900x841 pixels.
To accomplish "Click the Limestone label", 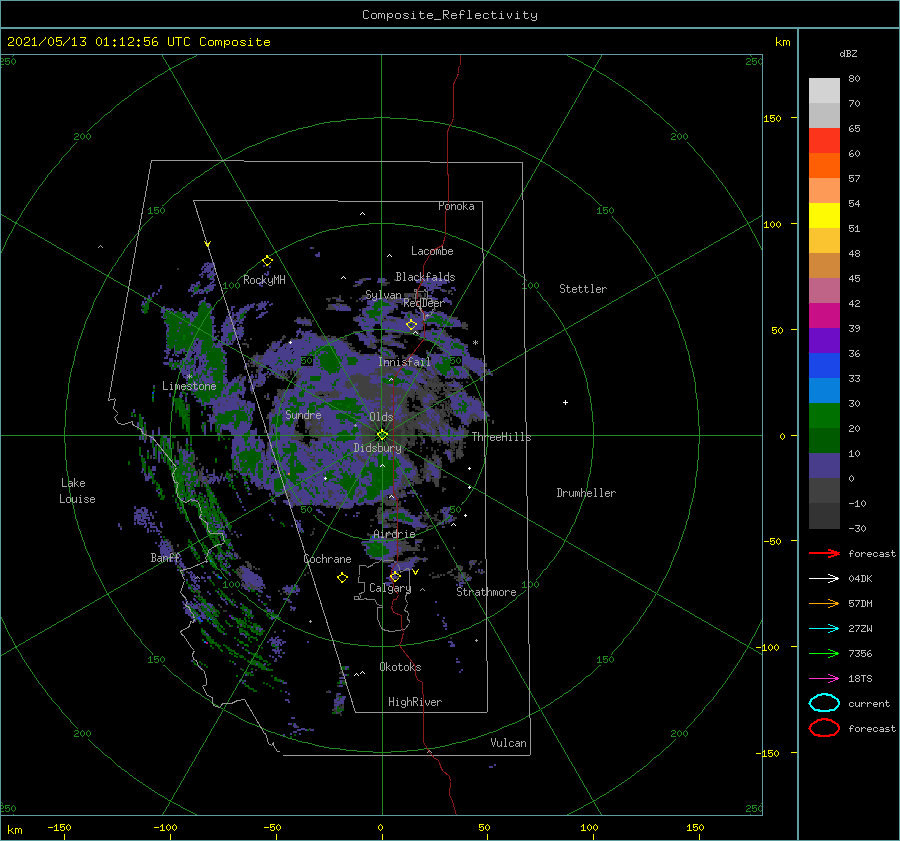I will tap(189, 386).
